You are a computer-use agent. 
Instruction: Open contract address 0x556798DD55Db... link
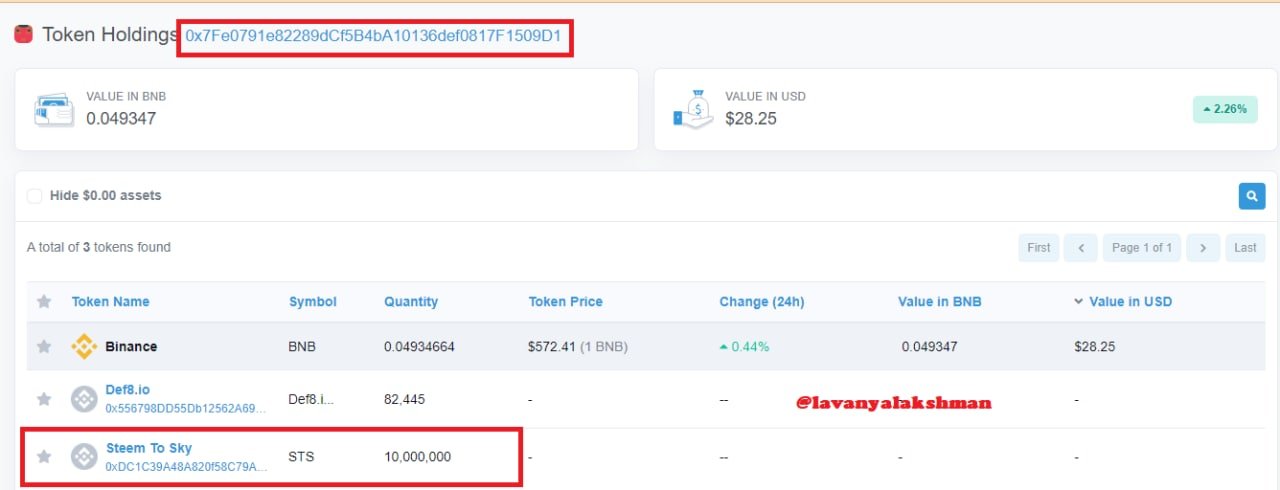coord(186,408)
